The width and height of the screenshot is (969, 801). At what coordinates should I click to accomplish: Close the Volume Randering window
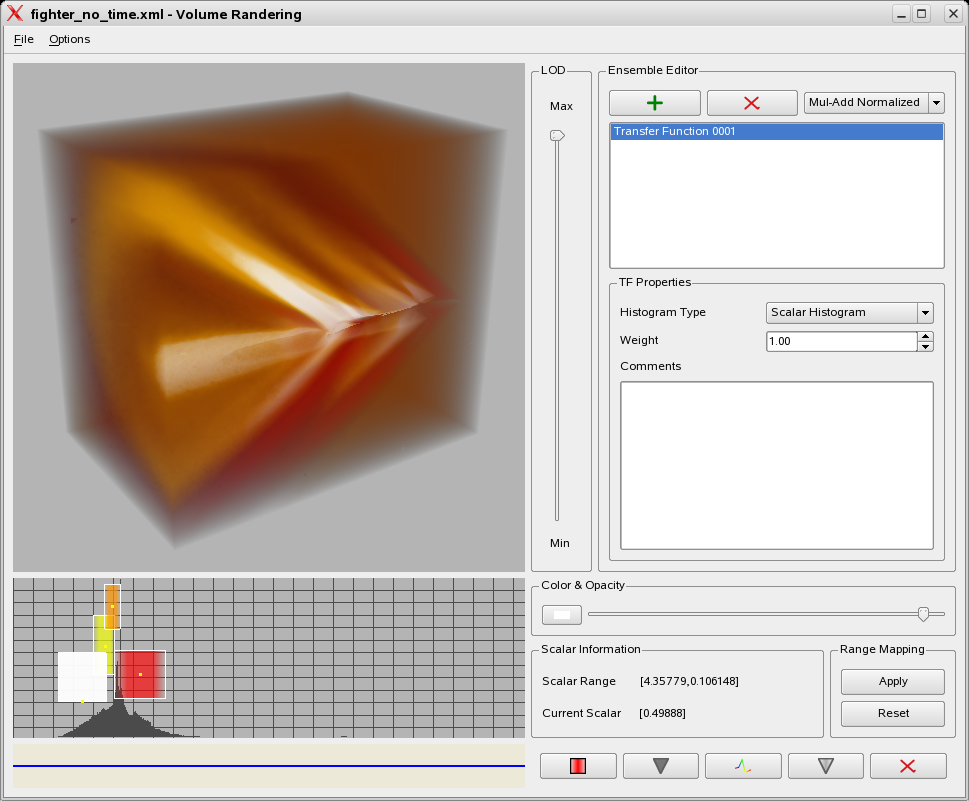tap(953, 14)
